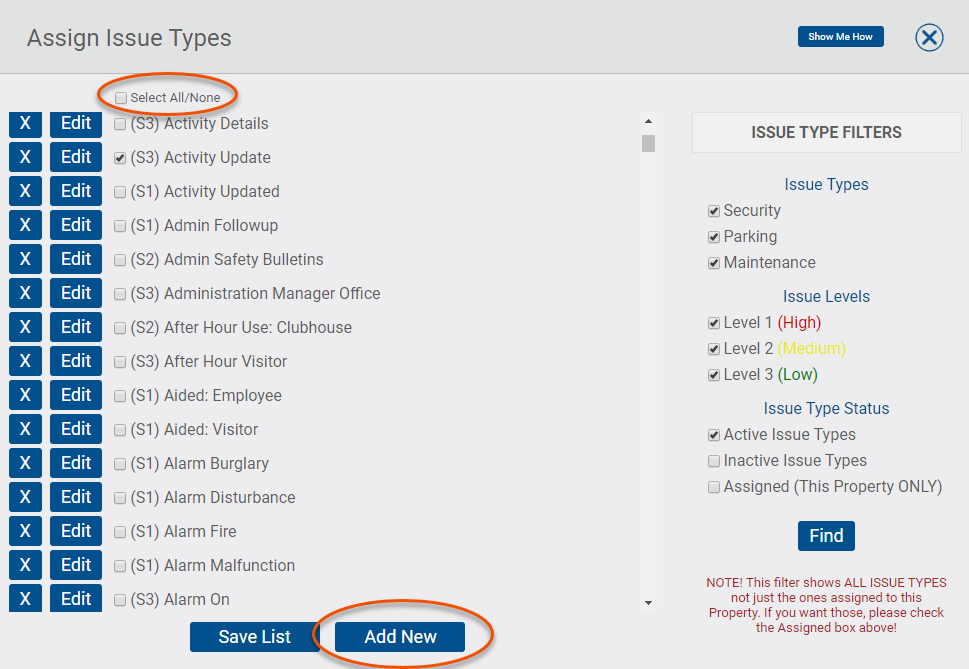The width and height of the screenshot is (969, 669).
Task: Remove (S3) Activity Details using its X icon
Action: (24, 123)
